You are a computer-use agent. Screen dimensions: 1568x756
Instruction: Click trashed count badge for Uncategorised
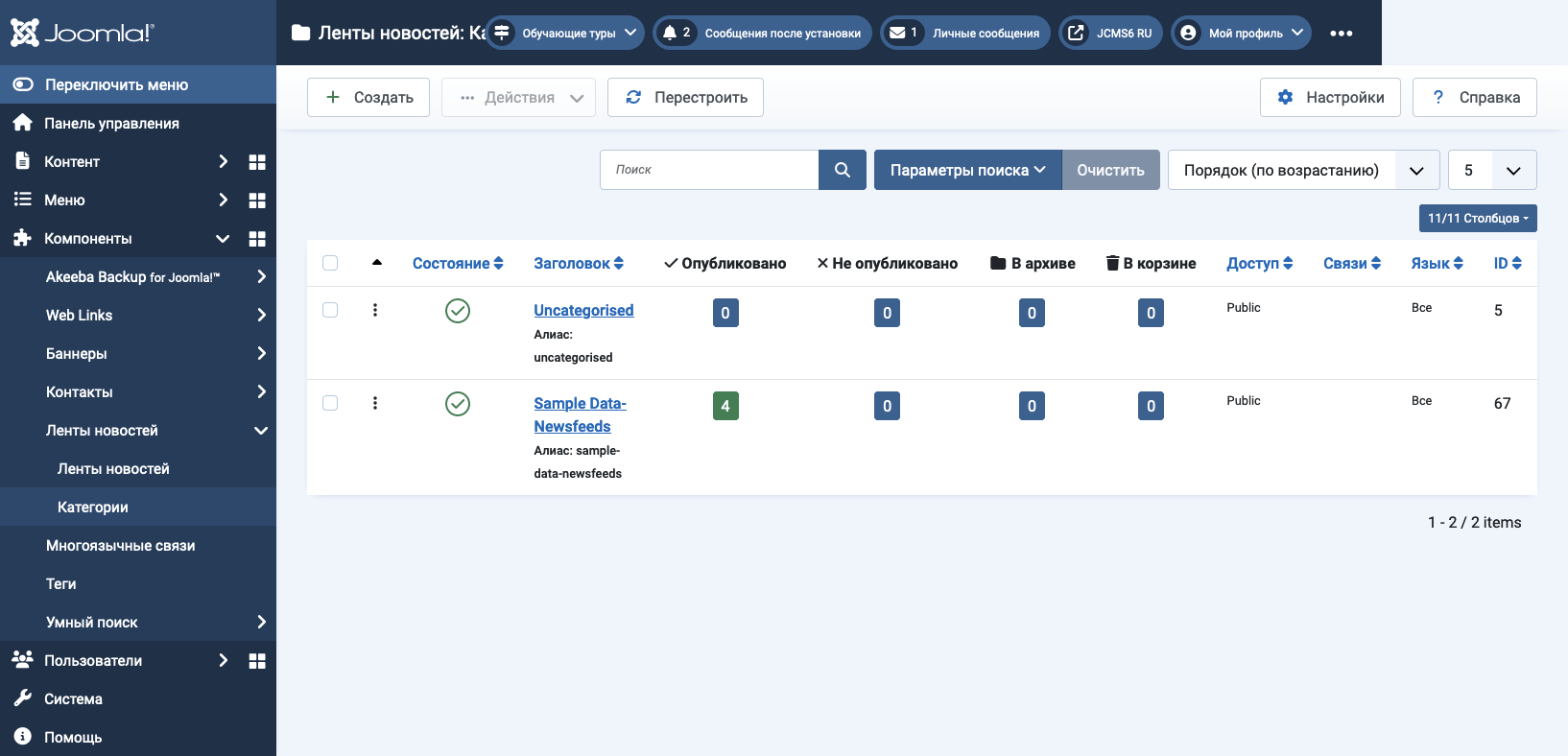coord(1151,313)
